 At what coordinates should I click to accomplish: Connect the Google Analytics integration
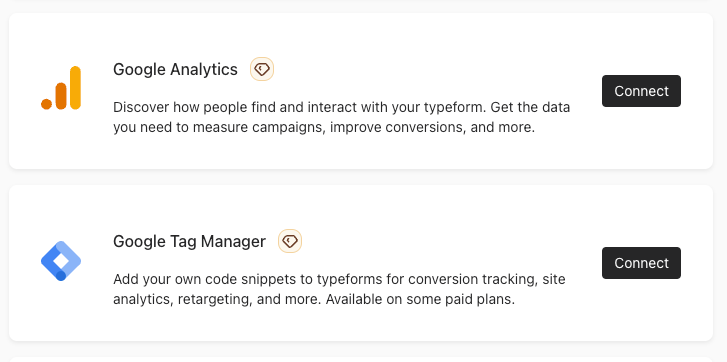click(641, 91)
